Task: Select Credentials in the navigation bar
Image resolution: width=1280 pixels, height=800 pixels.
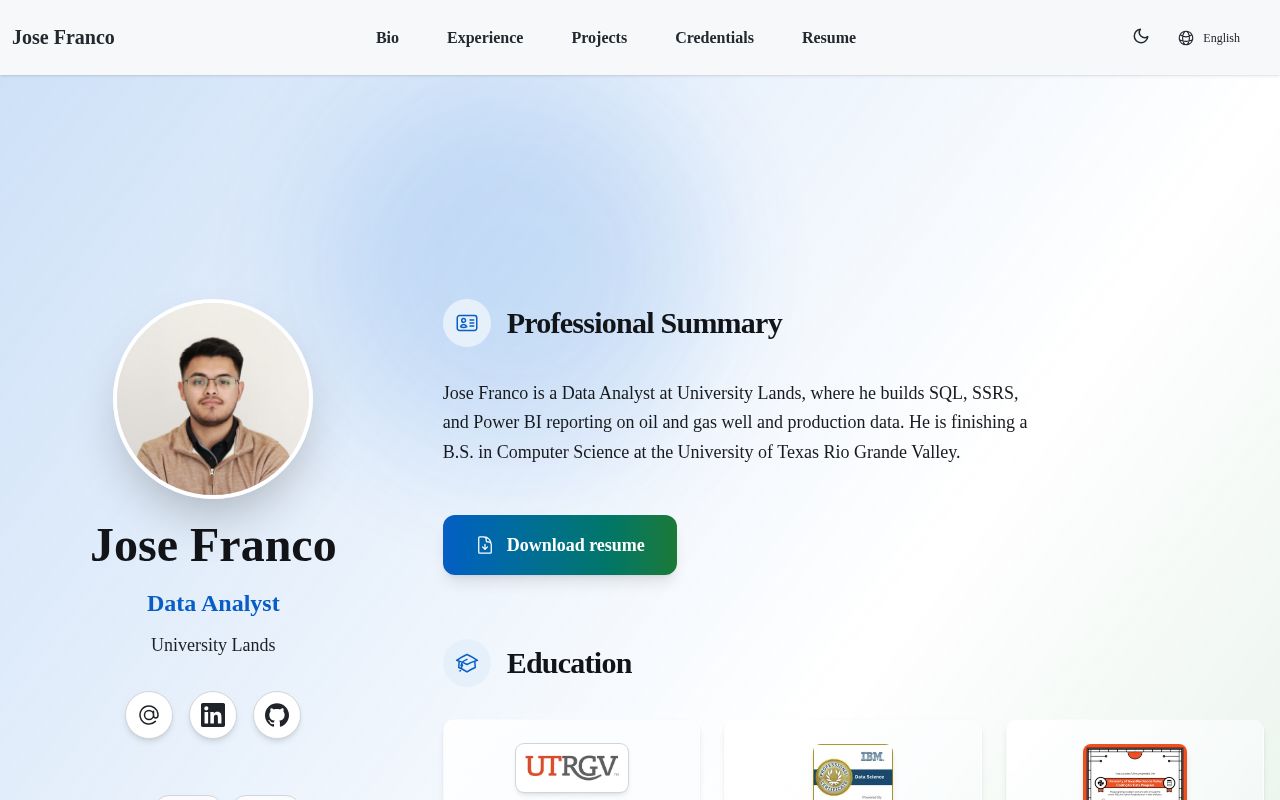Action: point(714,38)
